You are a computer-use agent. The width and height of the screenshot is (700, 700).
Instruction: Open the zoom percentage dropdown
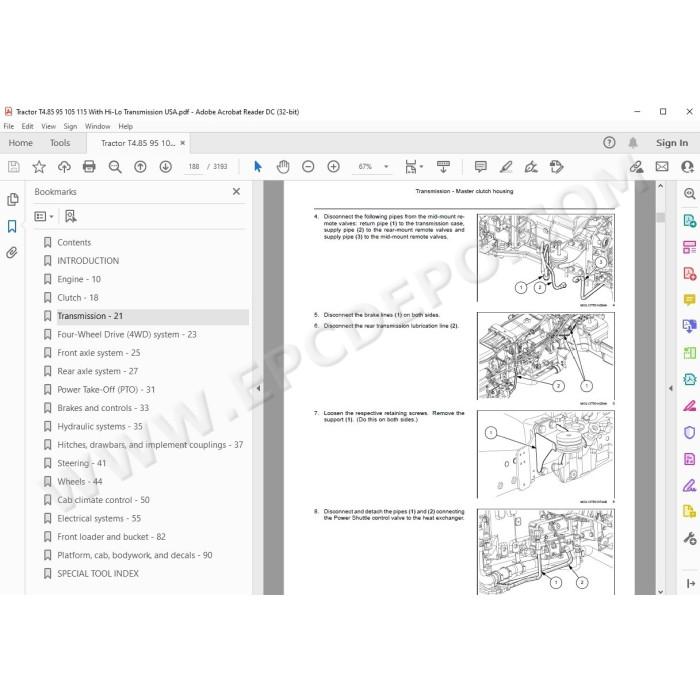(386, 167)
